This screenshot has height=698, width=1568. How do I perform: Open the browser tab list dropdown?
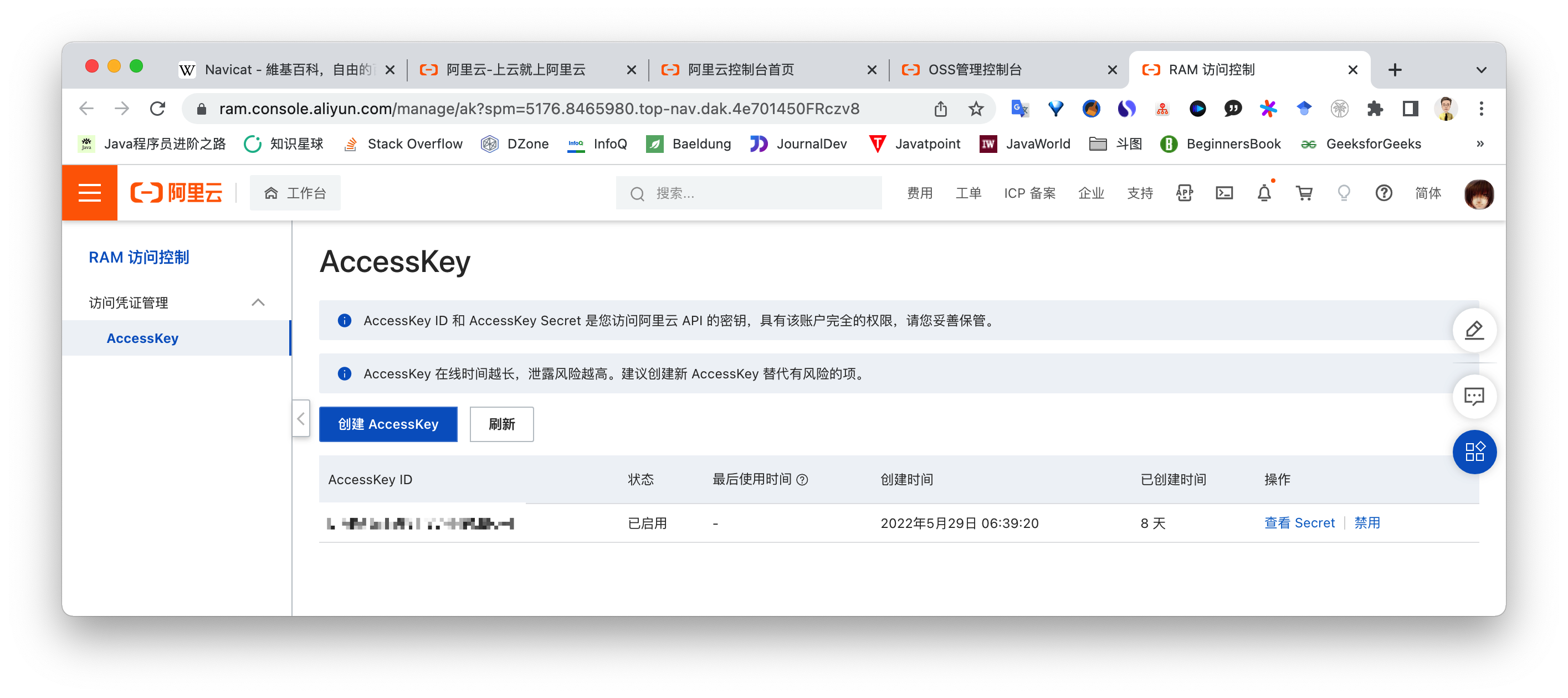(x=1481, y=70)
